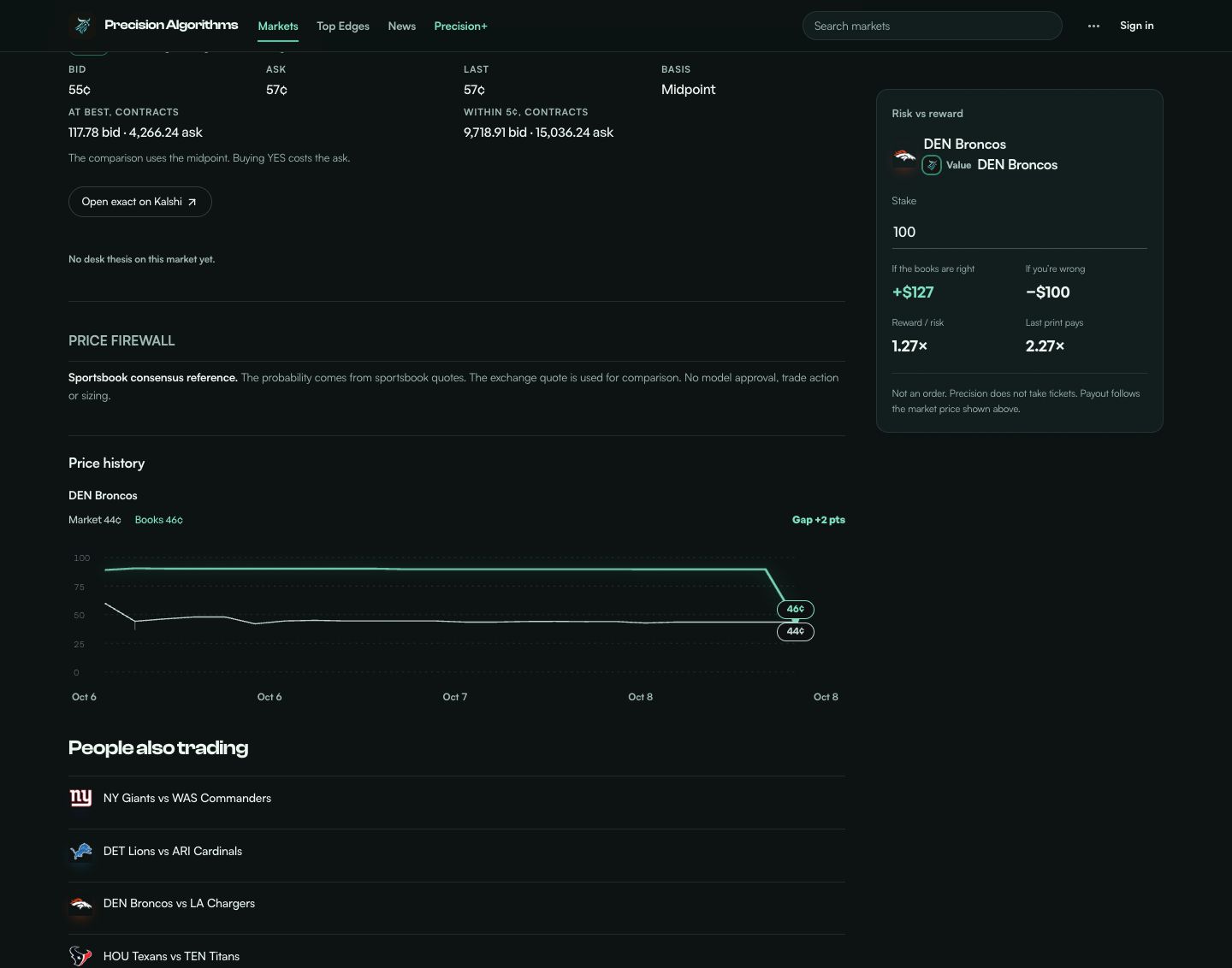Click the Sign in link
This screenshot has width=1232, height=968.
click(x=1136, y=26)
